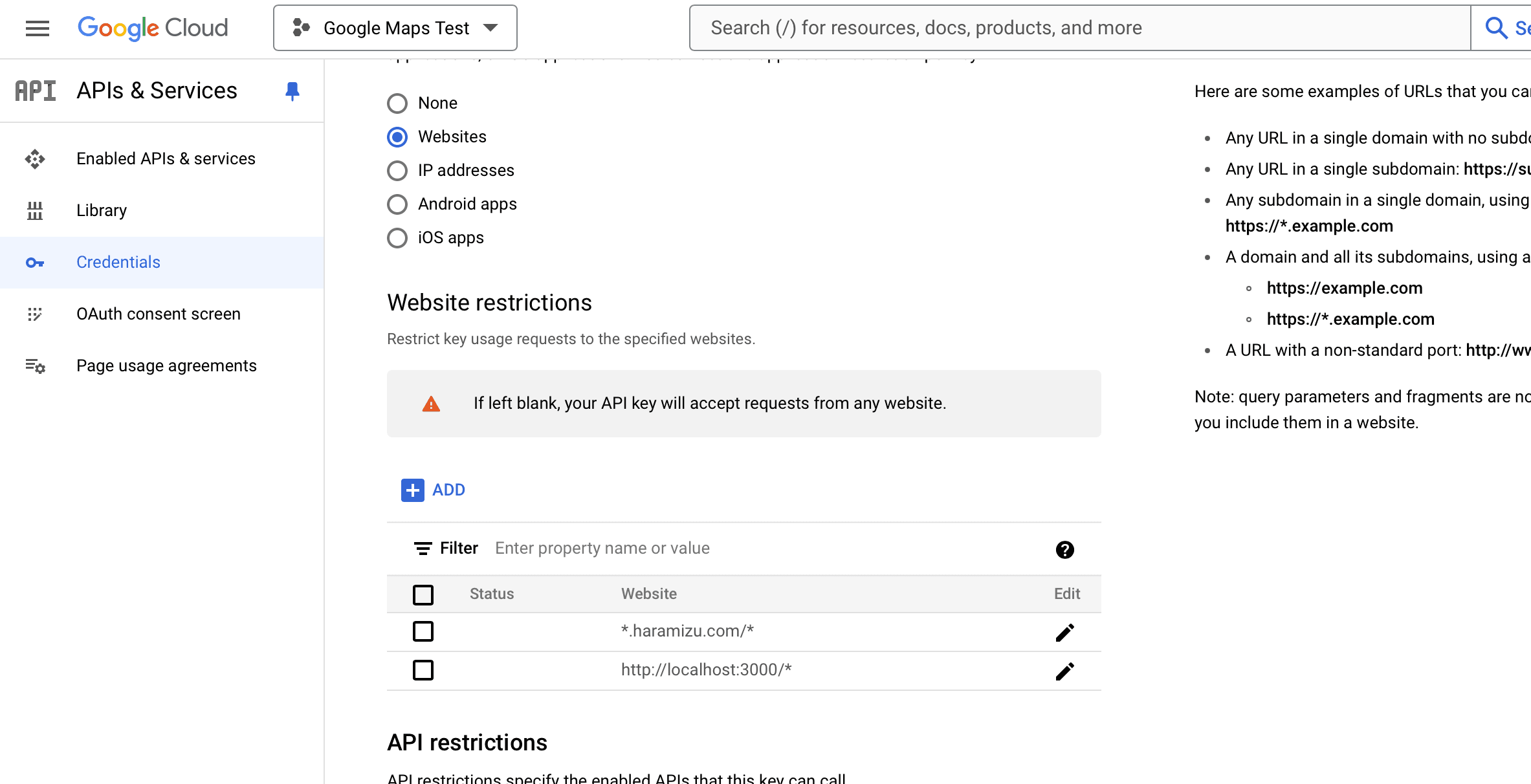Go to the Library menu item
This screenshot has height=784, width=1531.
102,210
